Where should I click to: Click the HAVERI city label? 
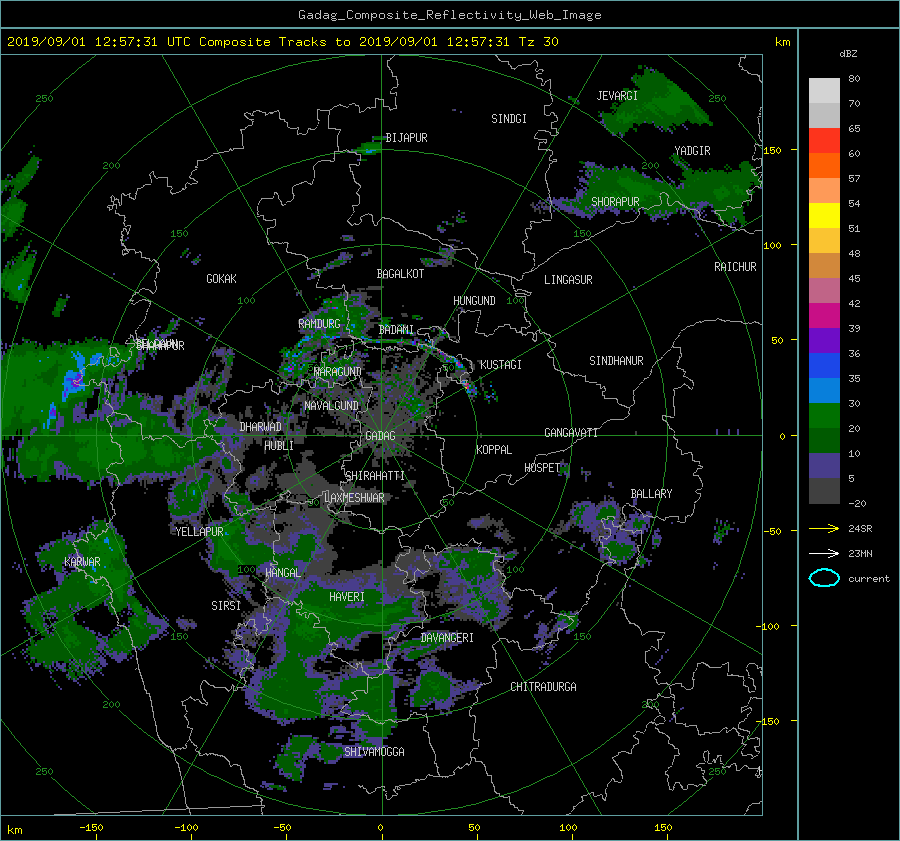click(347, 598)
